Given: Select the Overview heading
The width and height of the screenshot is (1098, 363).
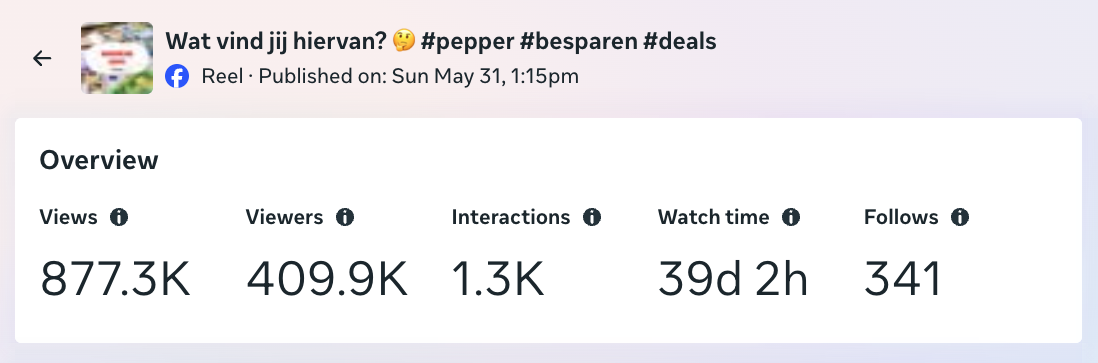Looking at the screenshot, I should coord(99,160).
